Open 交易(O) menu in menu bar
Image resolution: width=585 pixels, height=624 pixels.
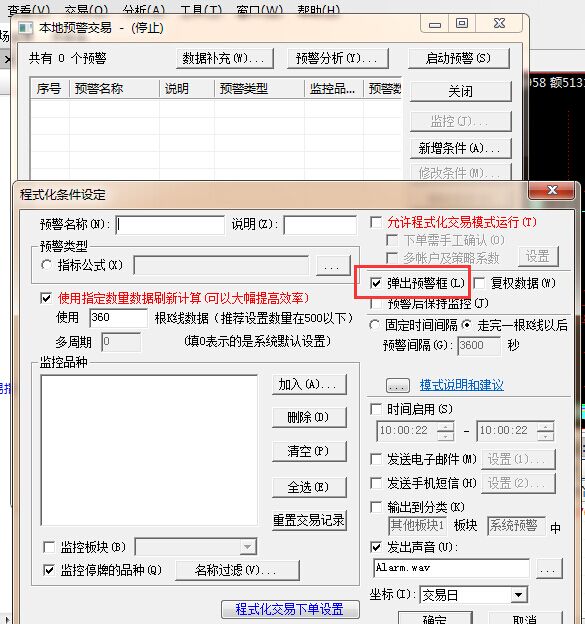click(86, 10)
